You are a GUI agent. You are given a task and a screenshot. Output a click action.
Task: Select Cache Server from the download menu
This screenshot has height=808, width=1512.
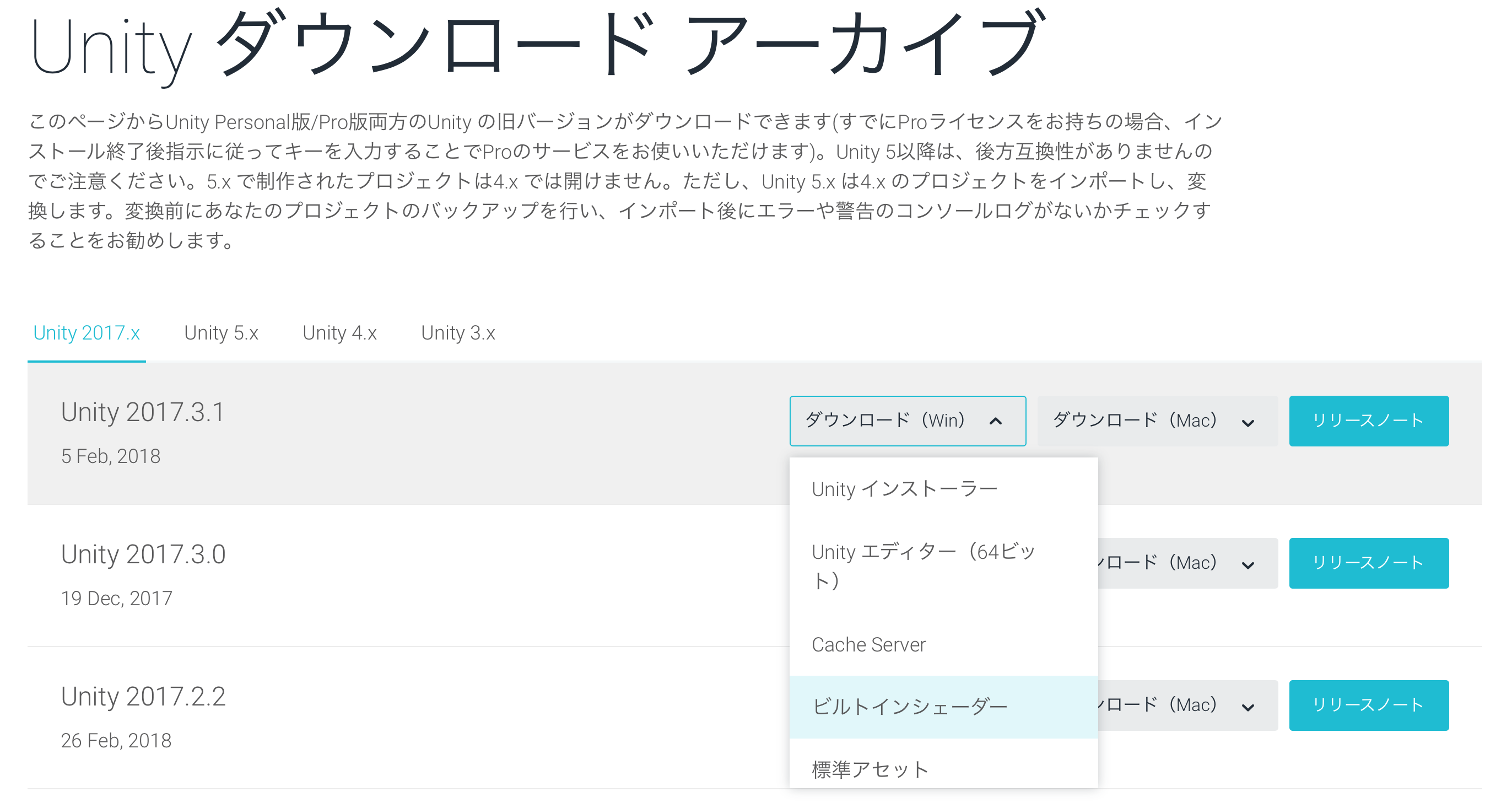pos(869,644)
